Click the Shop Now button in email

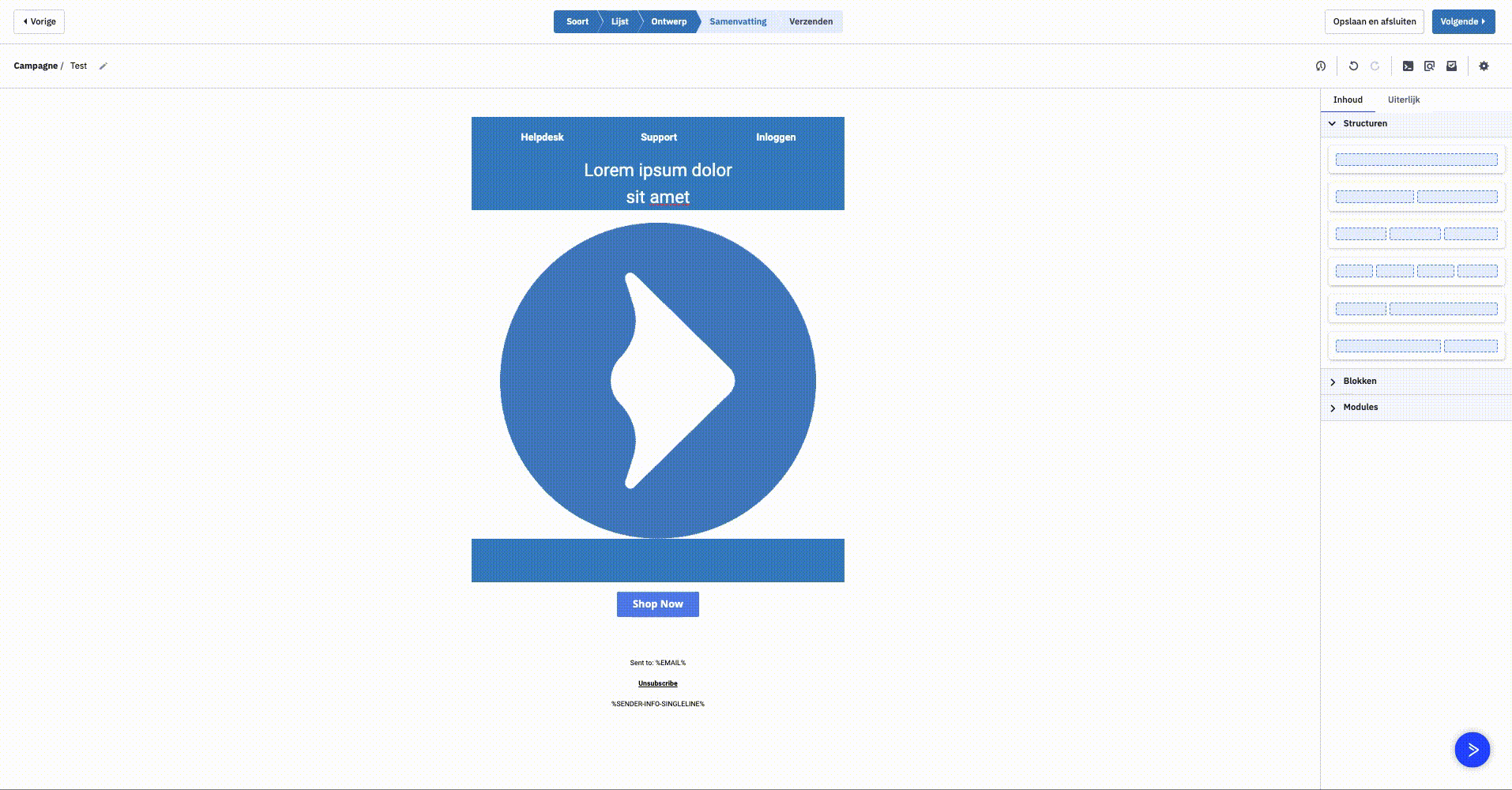[658, 604]
